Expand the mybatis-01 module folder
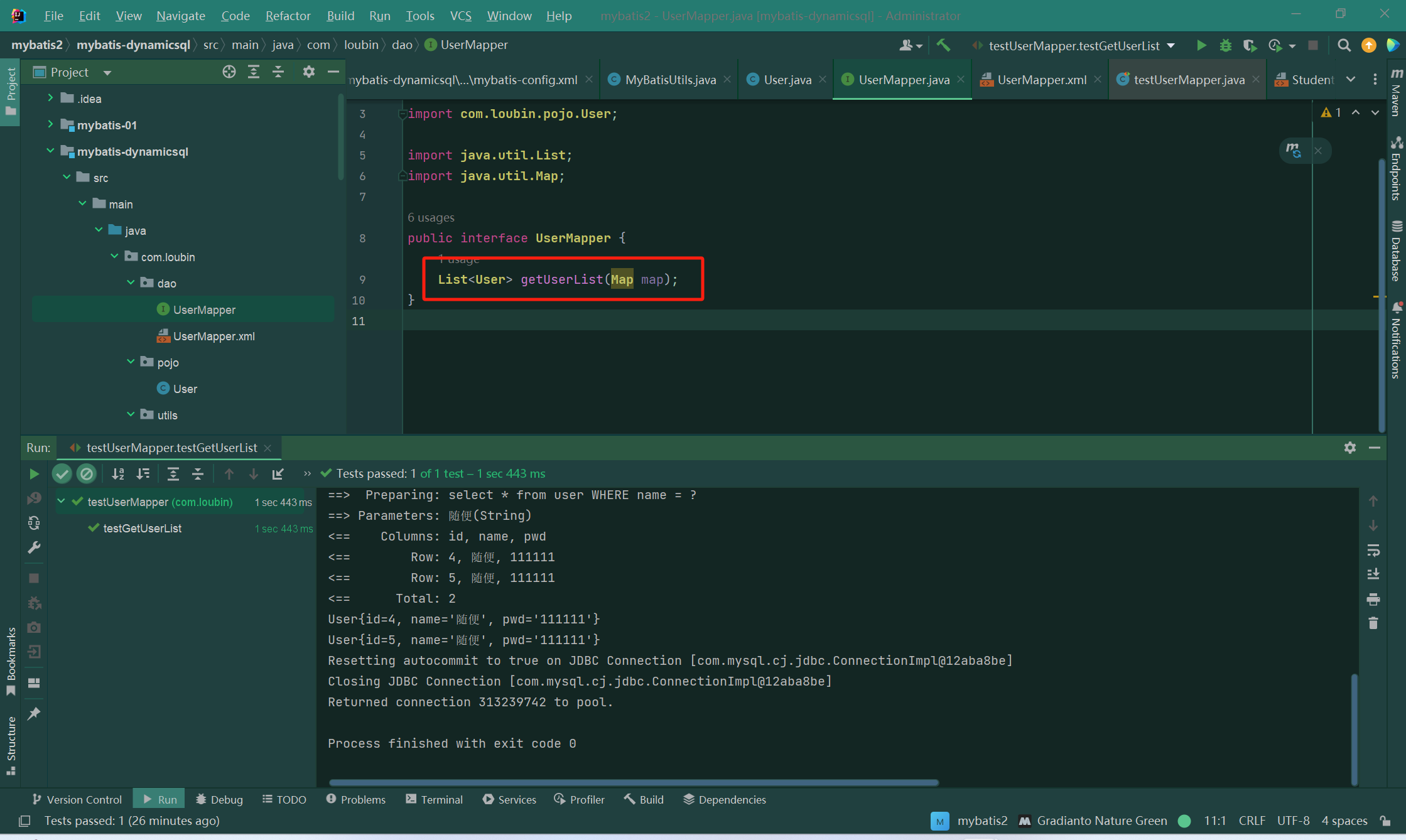This screenshot has height=840, width=1406. pos(50,125)
